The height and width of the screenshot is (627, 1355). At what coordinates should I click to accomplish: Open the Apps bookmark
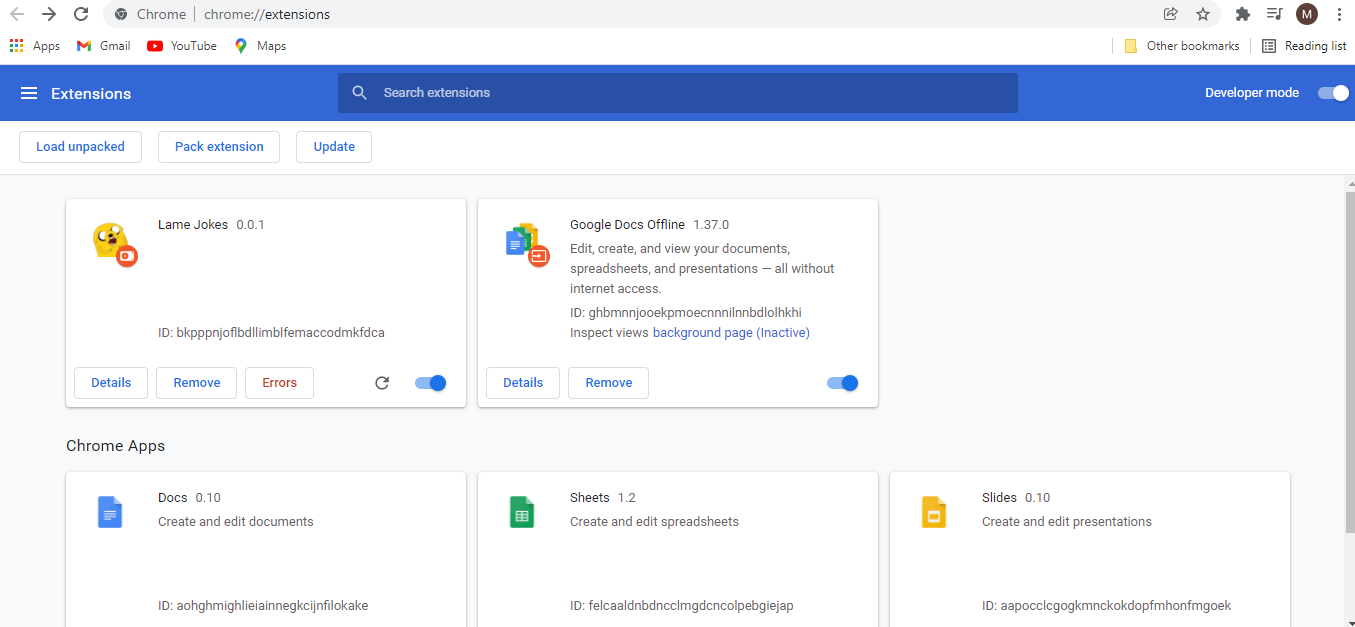point(35,46)
